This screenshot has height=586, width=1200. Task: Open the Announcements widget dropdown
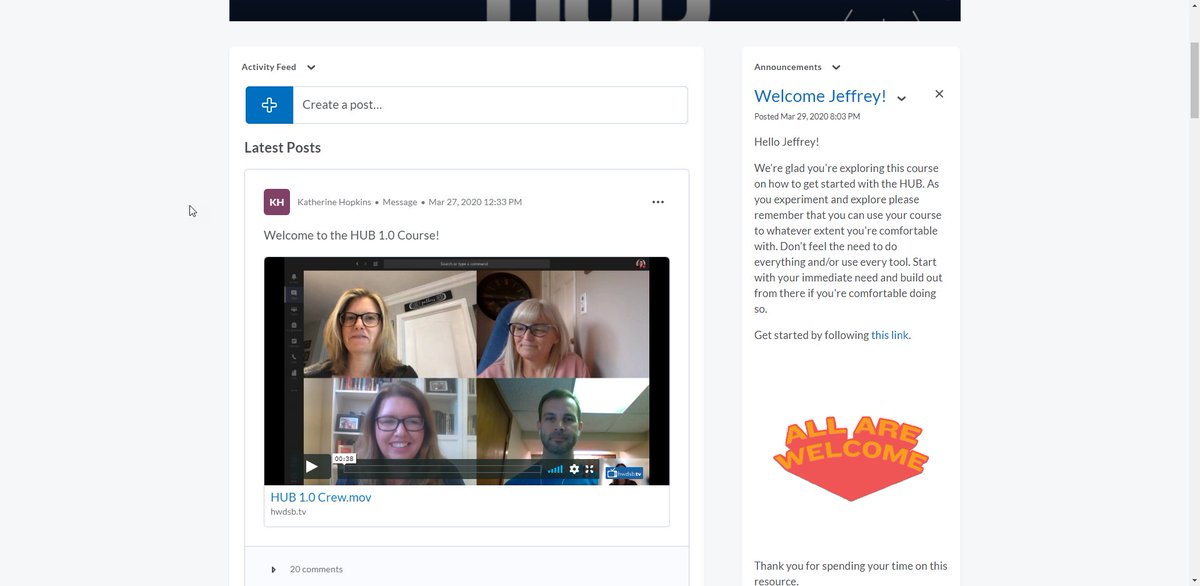836,67
